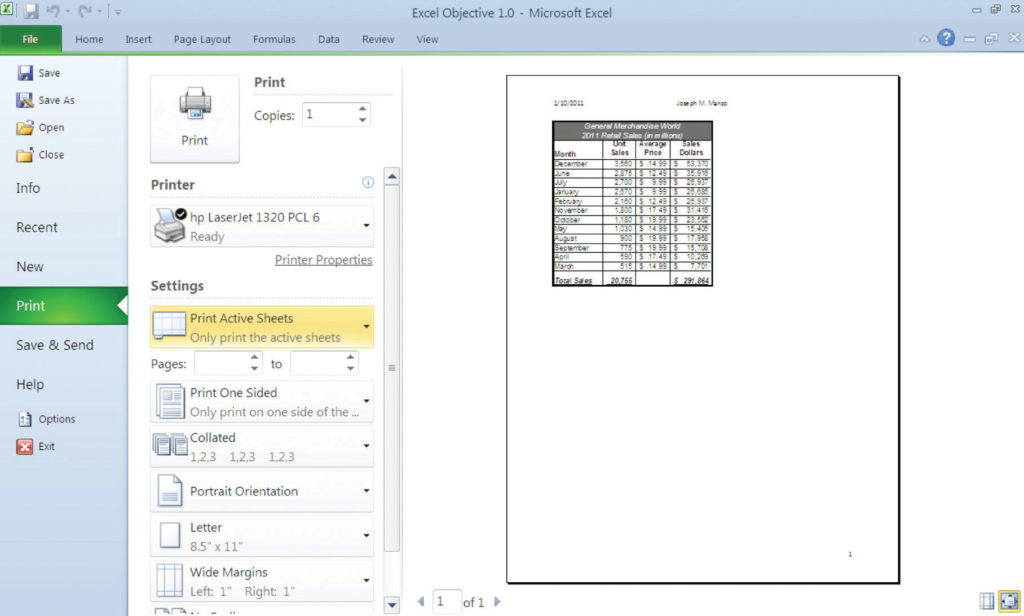Image resolution: width=1024 pixels, height=616 pixels.
Task: Click the Undo icon in Quick Access Toolbar
Action: click(53, 11)
